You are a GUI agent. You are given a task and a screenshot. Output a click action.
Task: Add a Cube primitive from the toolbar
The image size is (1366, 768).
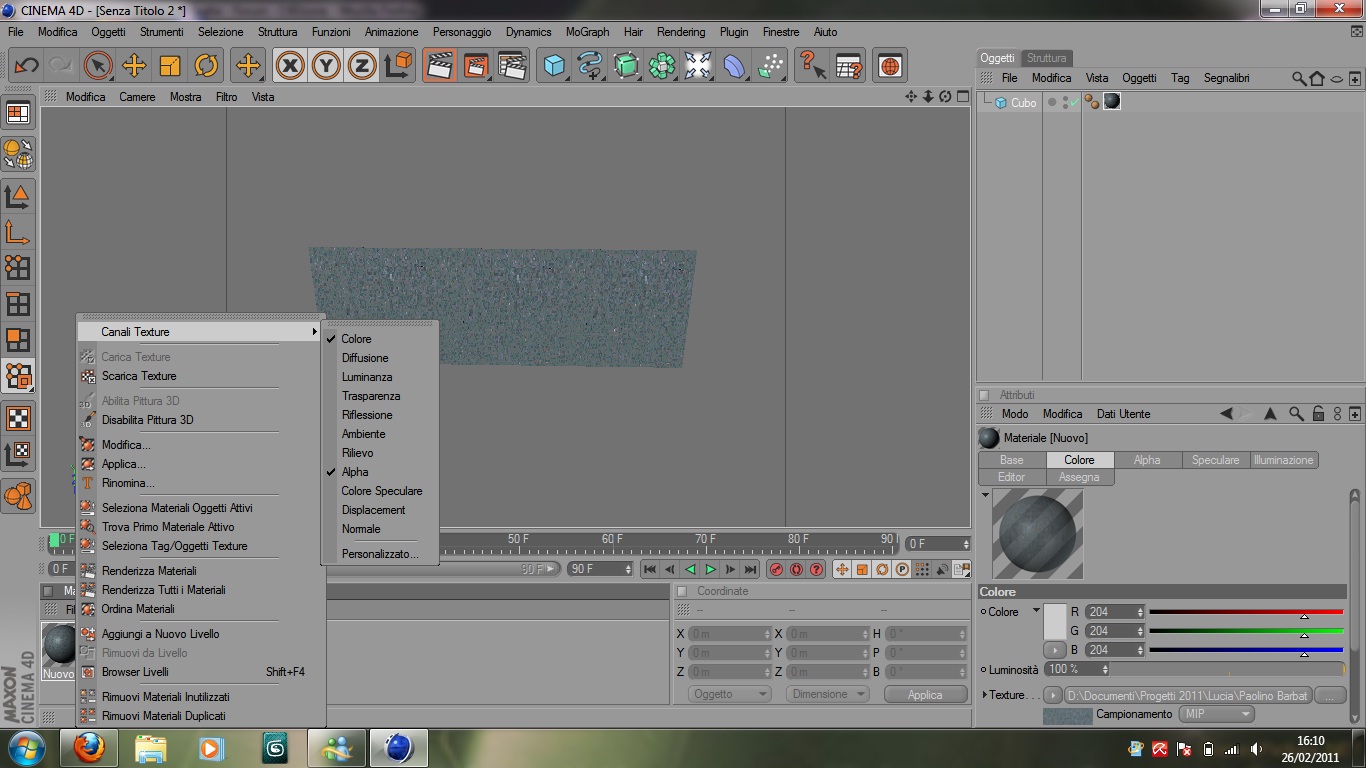553,66
